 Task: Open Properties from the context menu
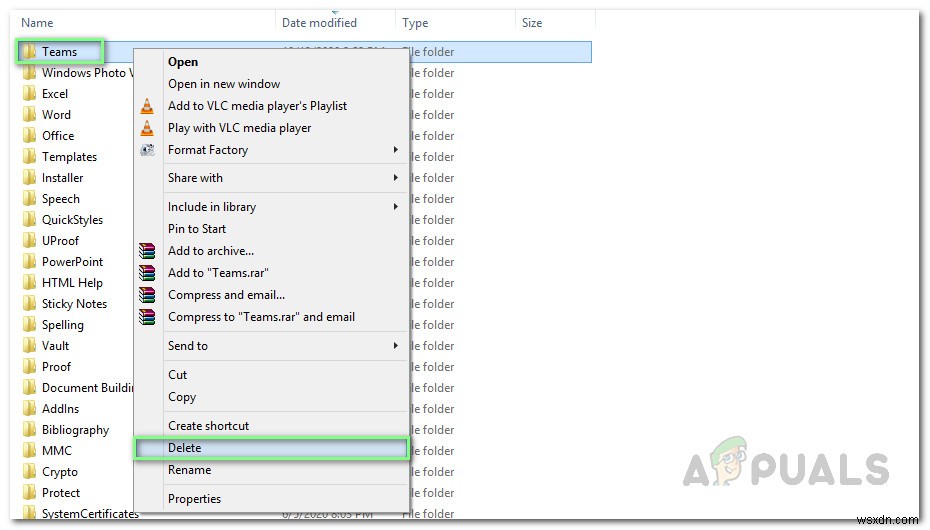[x=194, y=499]
